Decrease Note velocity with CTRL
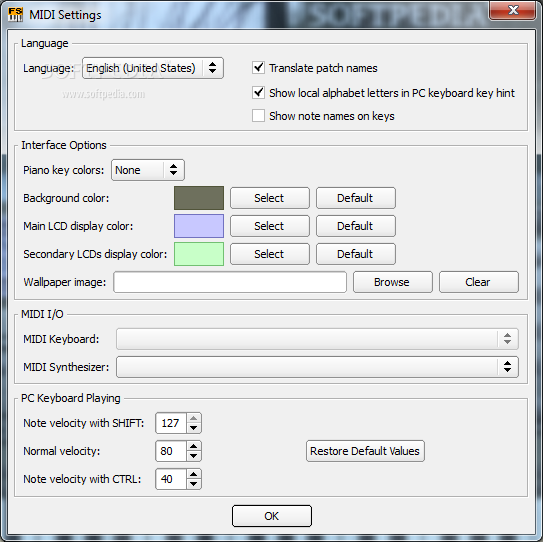Viewport: 543px width, 542px height. pyautogui.click(x=194, y=484)
